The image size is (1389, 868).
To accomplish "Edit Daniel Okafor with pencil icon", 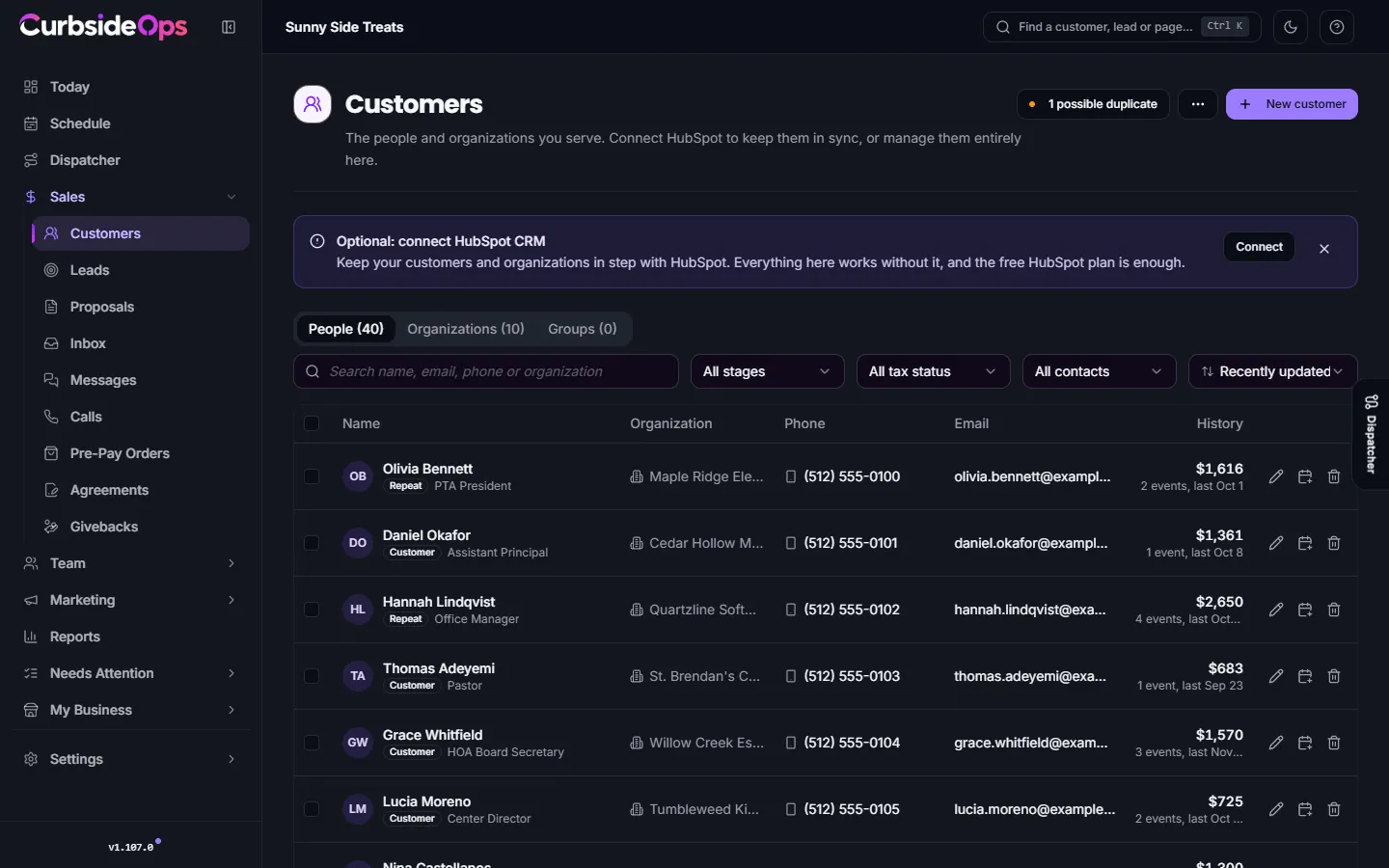I will [1276, 543].
